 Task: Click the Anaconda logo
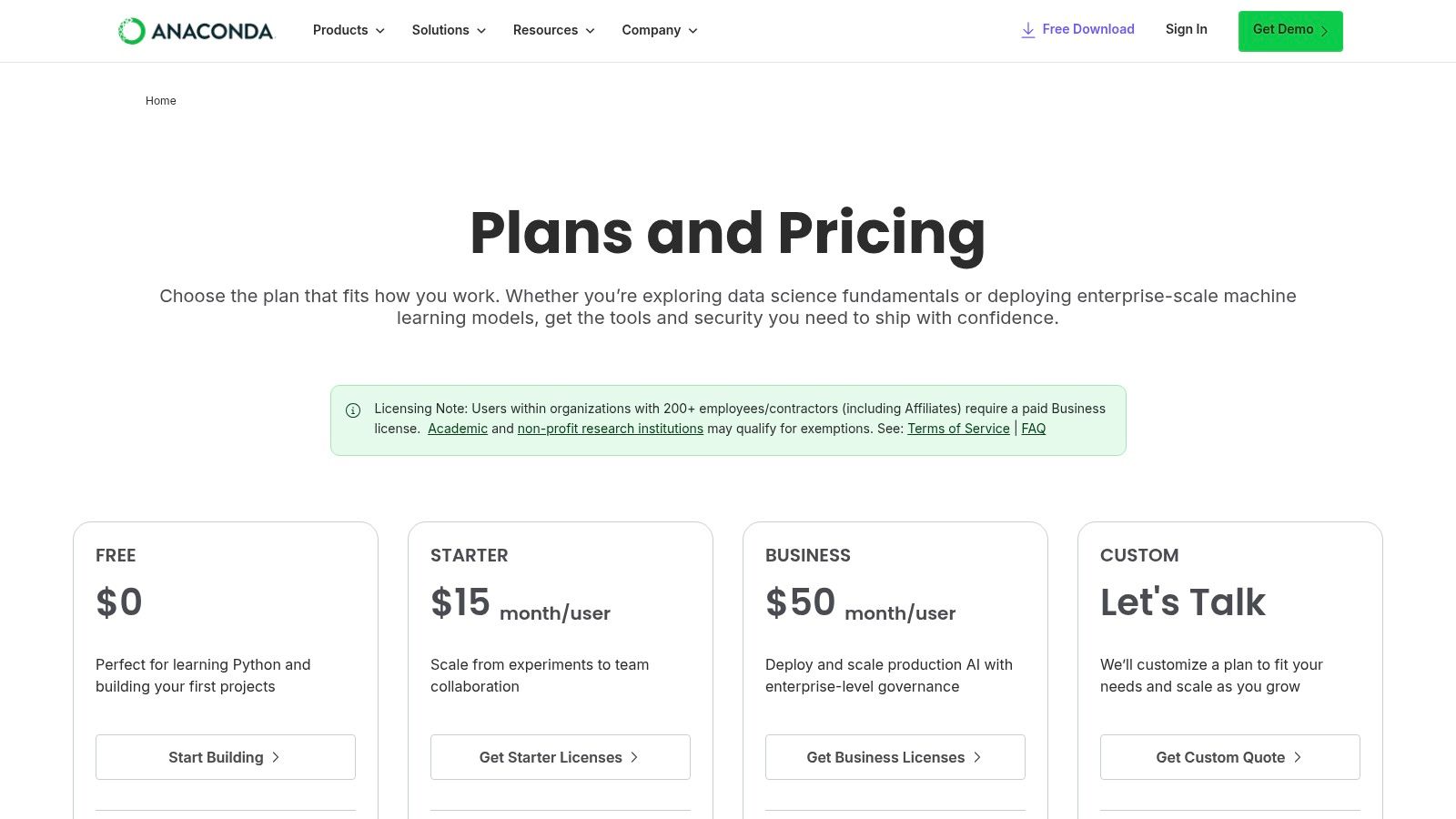click(x=196, y=31)
